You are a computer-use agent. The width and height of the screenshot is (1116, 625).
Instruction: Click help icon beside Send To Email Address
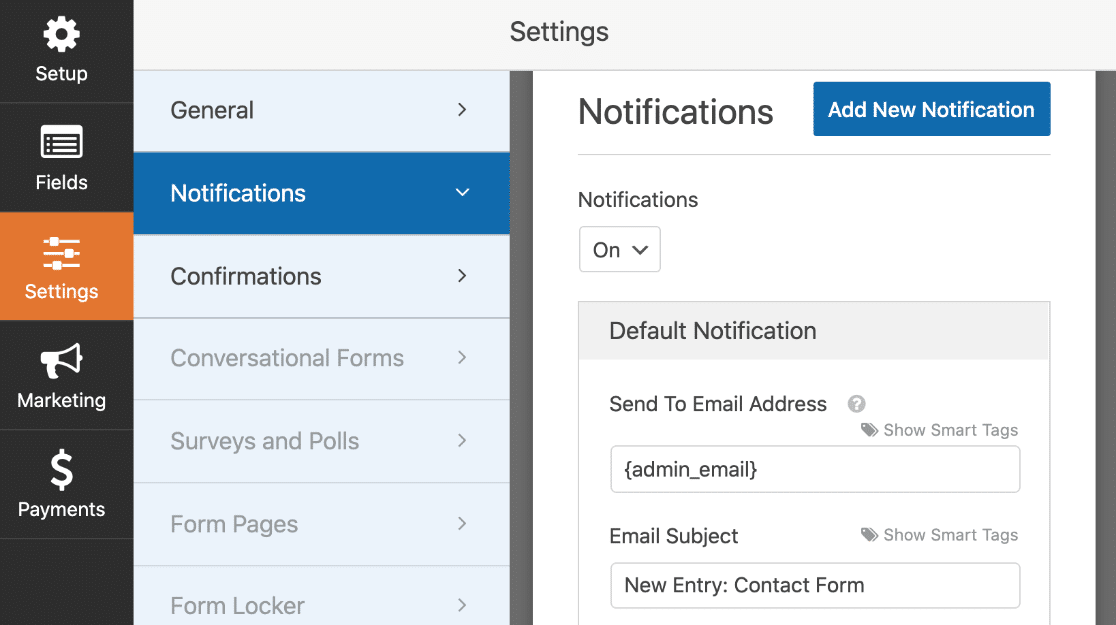click(x=856, y=404)
